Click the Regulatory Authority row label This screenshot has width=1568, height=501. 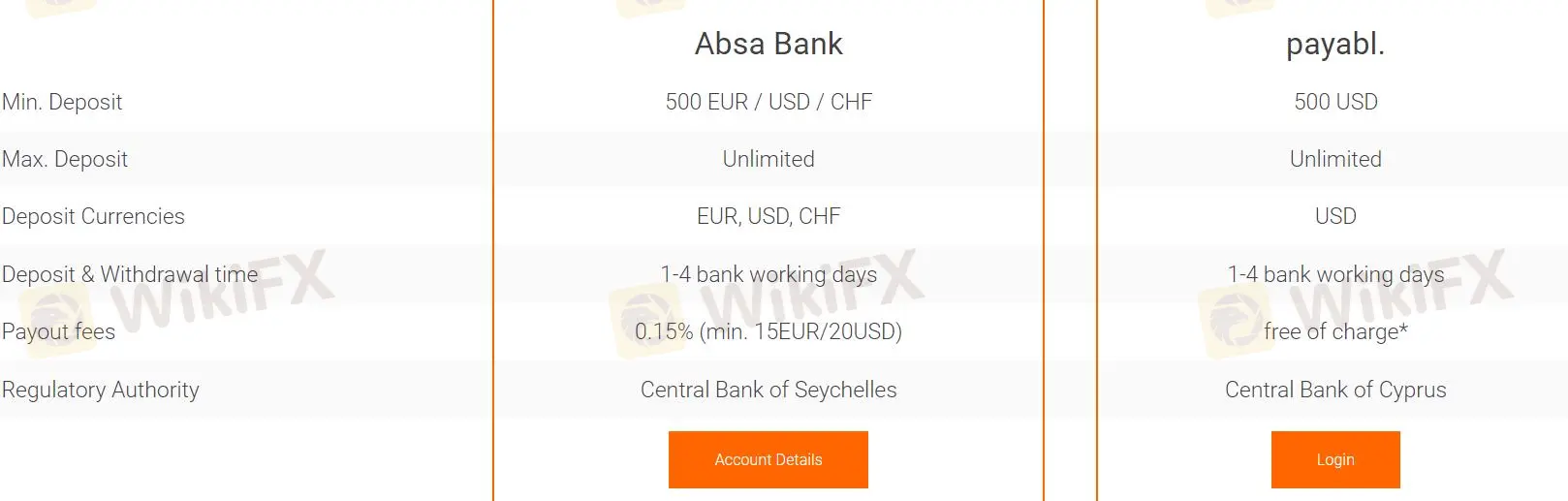coord(101,390)
